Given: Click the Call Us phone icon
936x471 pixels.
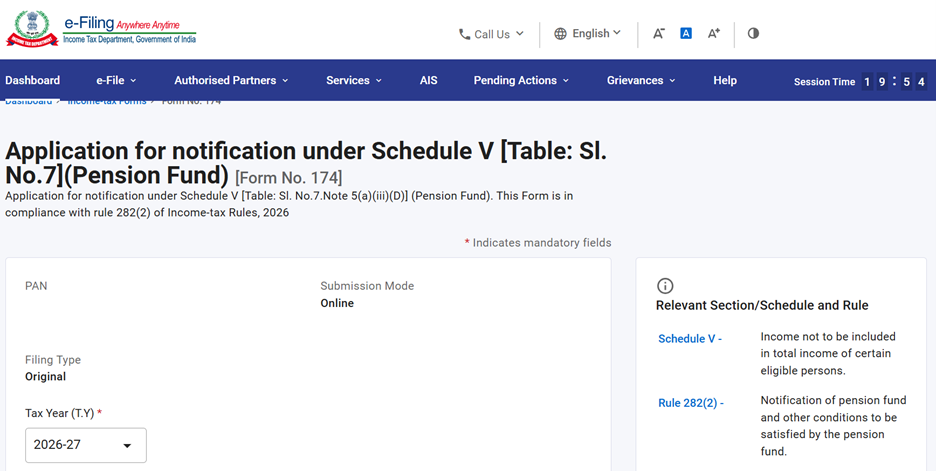Looking at the screenshot, I should point(464,34).
